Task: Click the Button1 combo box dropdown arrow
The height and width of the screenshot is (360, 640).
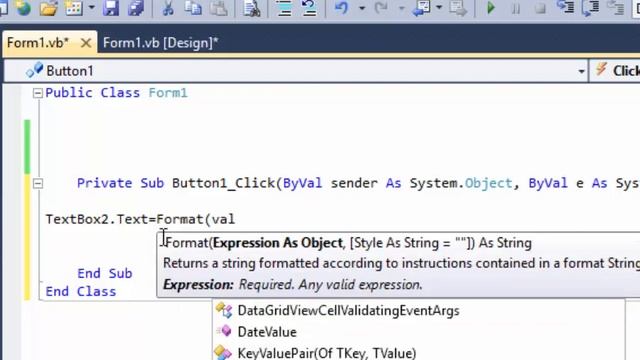Action: click(581, 71)
